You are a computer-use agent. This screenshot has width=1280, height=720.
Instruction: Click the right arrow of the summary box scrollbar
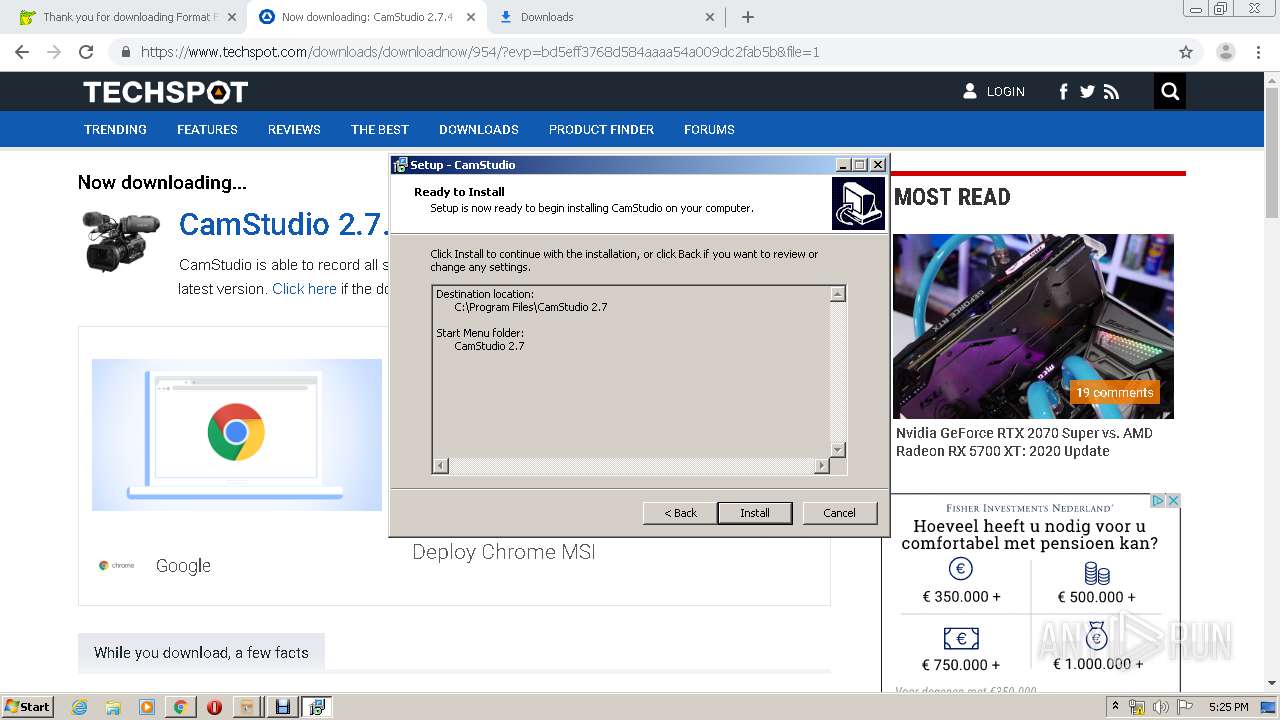822,466
